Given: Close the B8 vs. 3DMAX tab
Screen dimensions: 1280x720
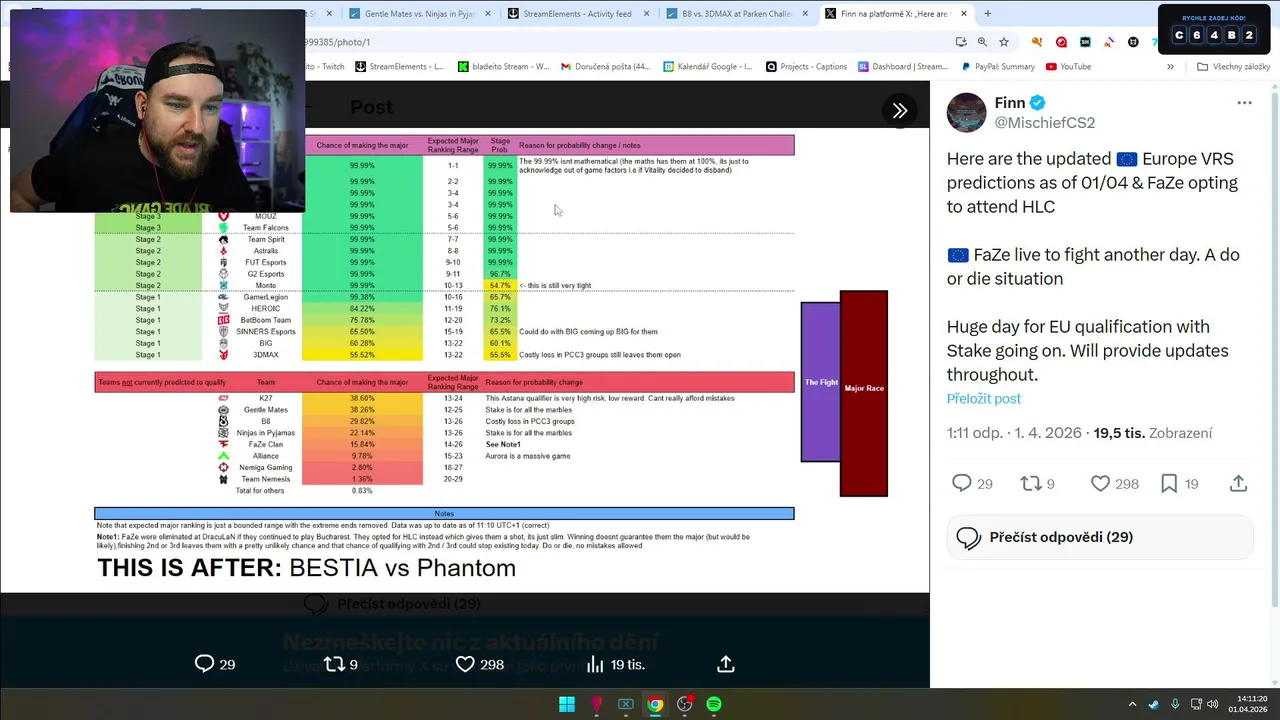Looking at the screenshot, I should click(x=805, y=14).
